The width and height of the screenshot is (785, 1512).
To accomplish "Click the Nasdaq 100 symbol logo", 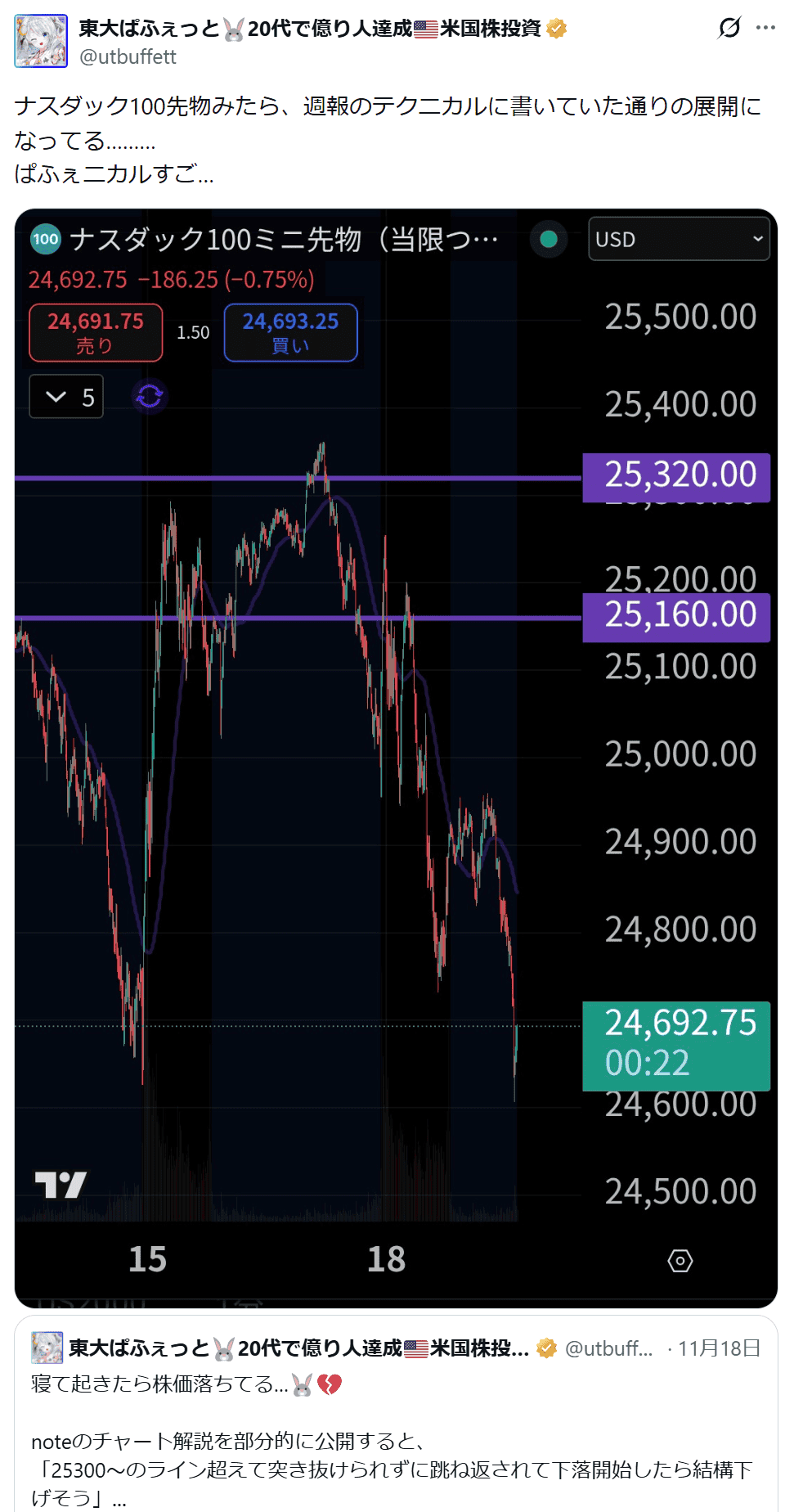I will (46, 240).
